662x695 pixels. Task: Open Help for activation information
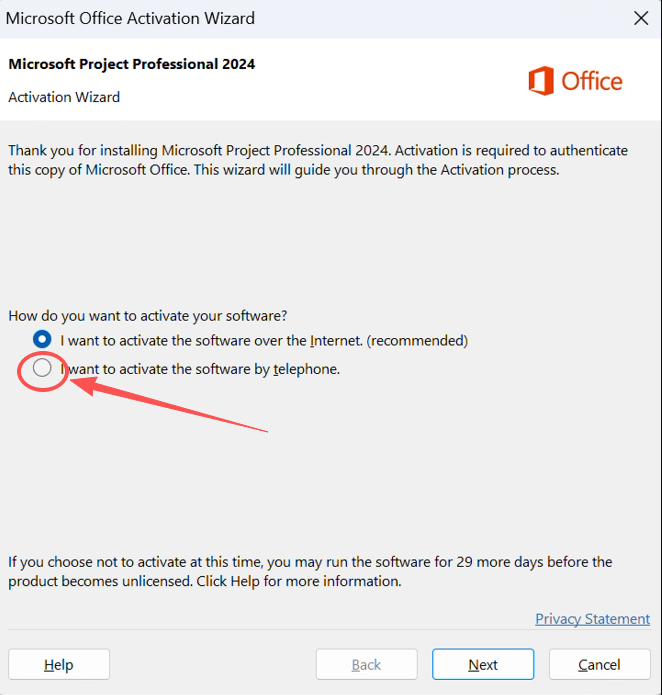pos(59,664)
